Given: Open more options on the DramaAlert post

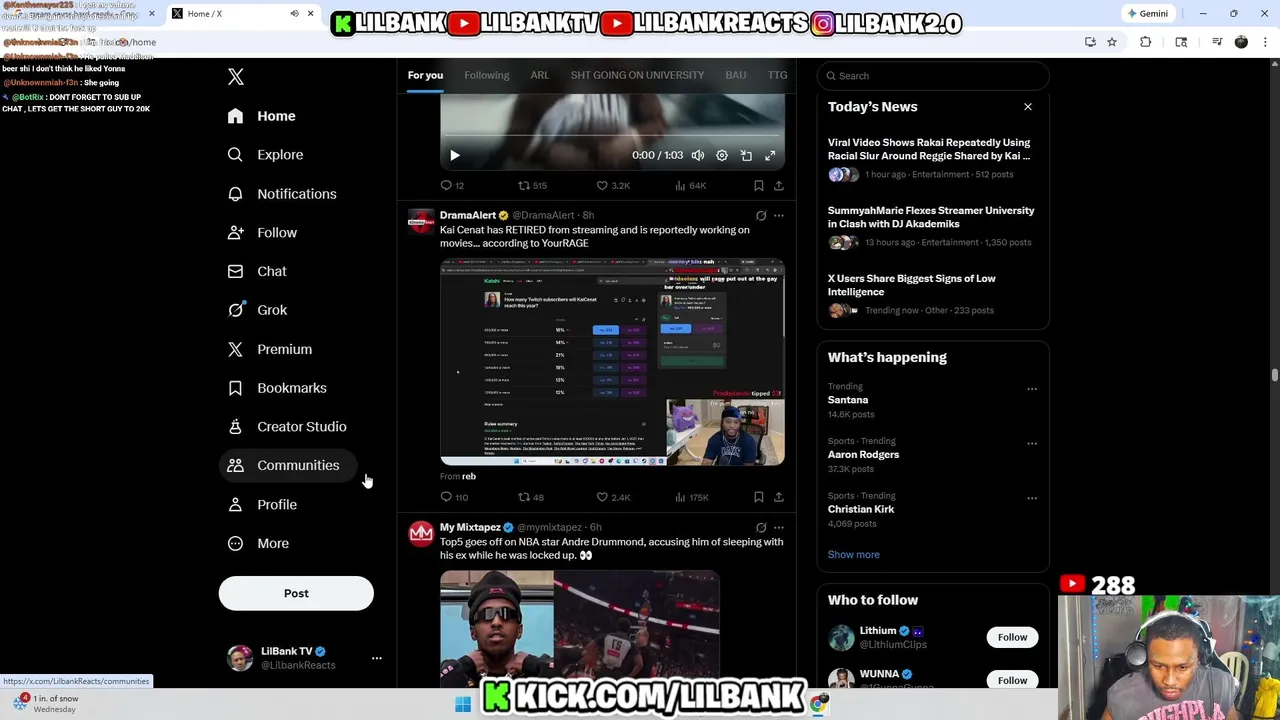Looking at the screenshot, I should pyautogui.click(x=779, y=215).
